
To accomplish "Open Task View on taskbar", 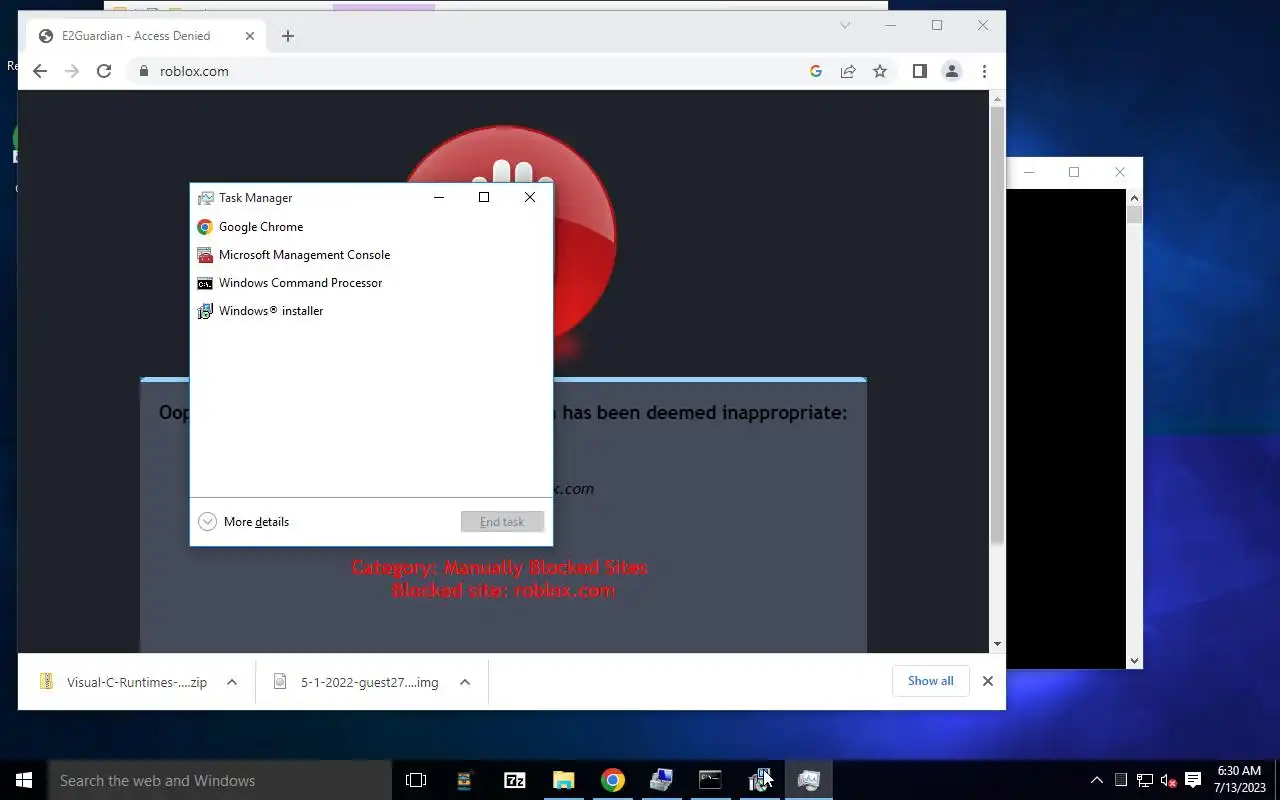I will 416,780.
